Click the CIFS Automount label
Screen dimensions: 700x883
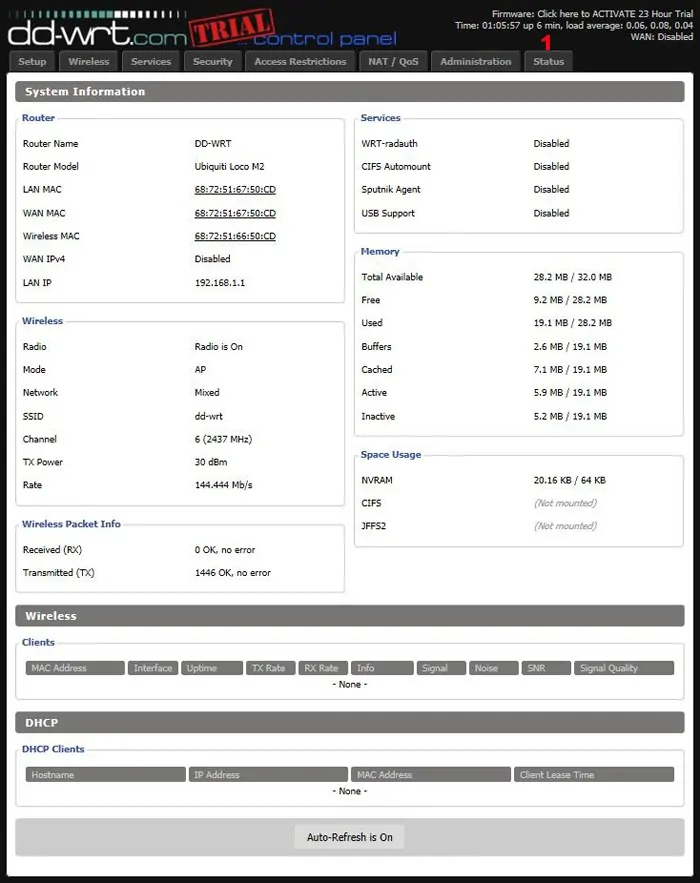tap(396, 167)
